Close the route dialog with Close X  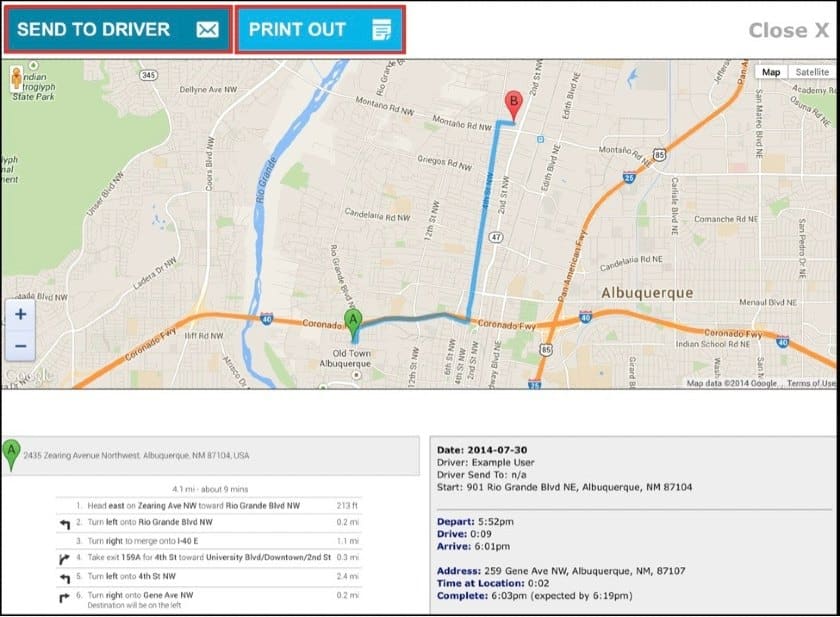point(788,30)
